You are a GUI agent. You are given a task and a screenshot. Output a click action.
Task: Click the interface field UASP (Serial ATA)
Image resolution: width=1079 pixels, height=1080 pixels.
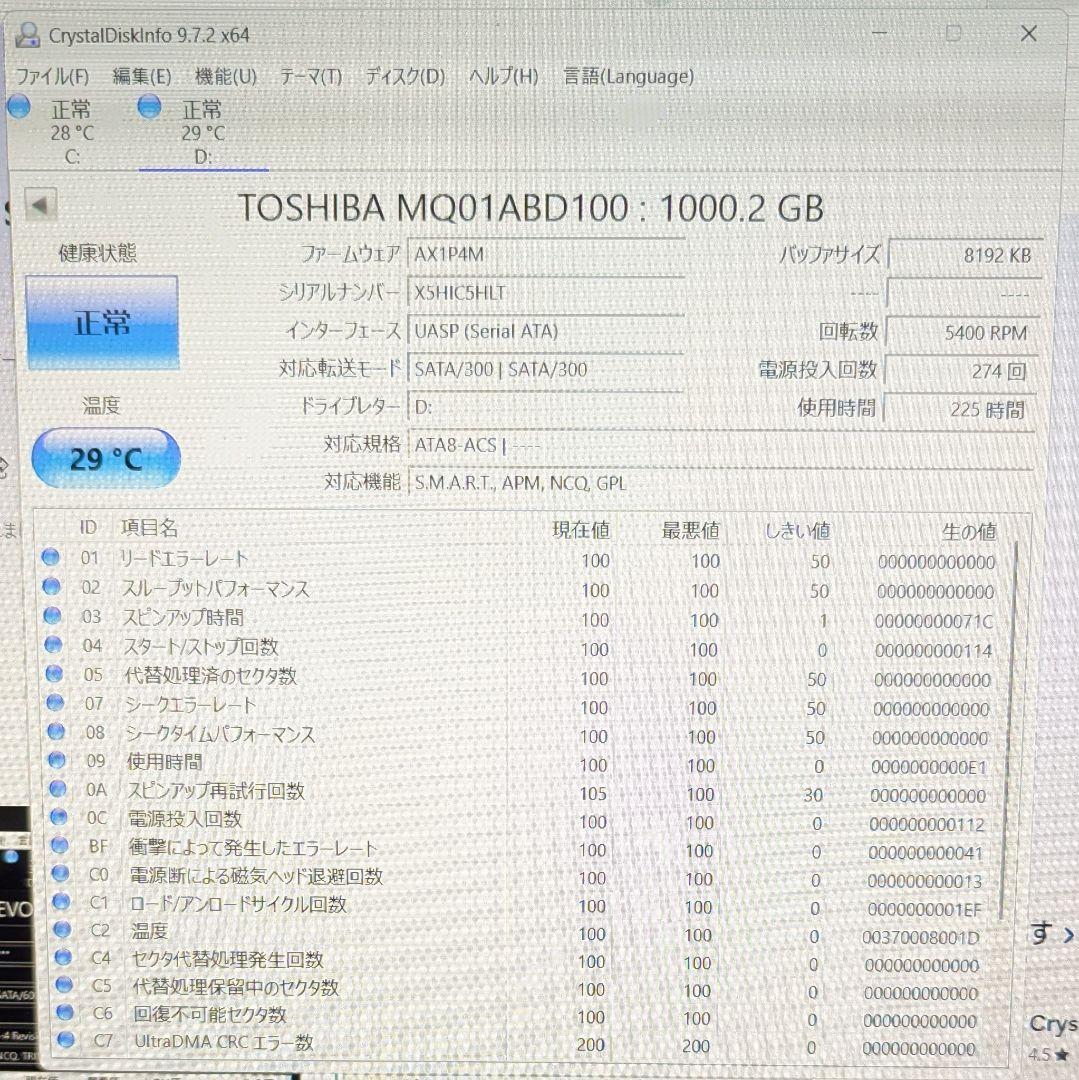coord(546,331)
